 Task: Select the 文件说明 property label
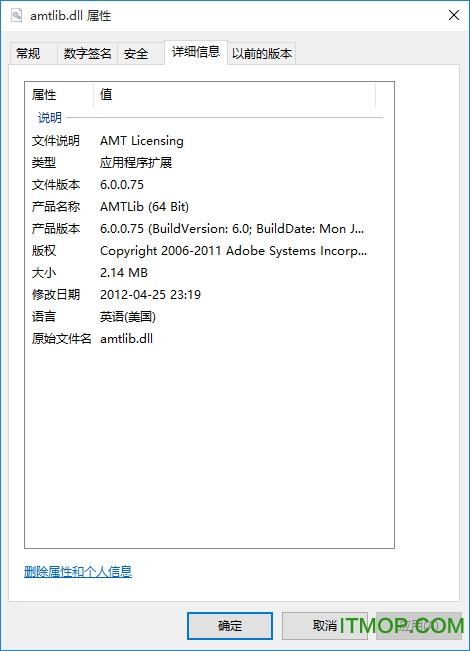[56, 141]
